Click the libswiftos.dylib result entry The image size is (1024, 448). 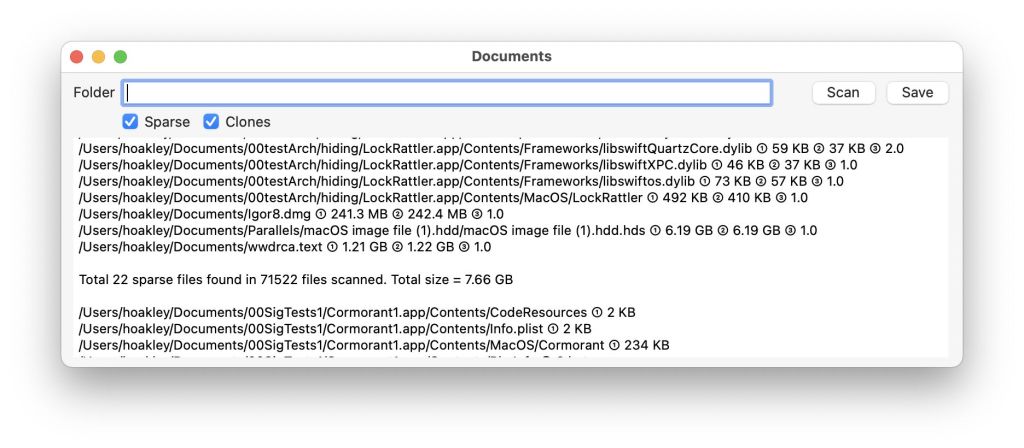point(460,181)
